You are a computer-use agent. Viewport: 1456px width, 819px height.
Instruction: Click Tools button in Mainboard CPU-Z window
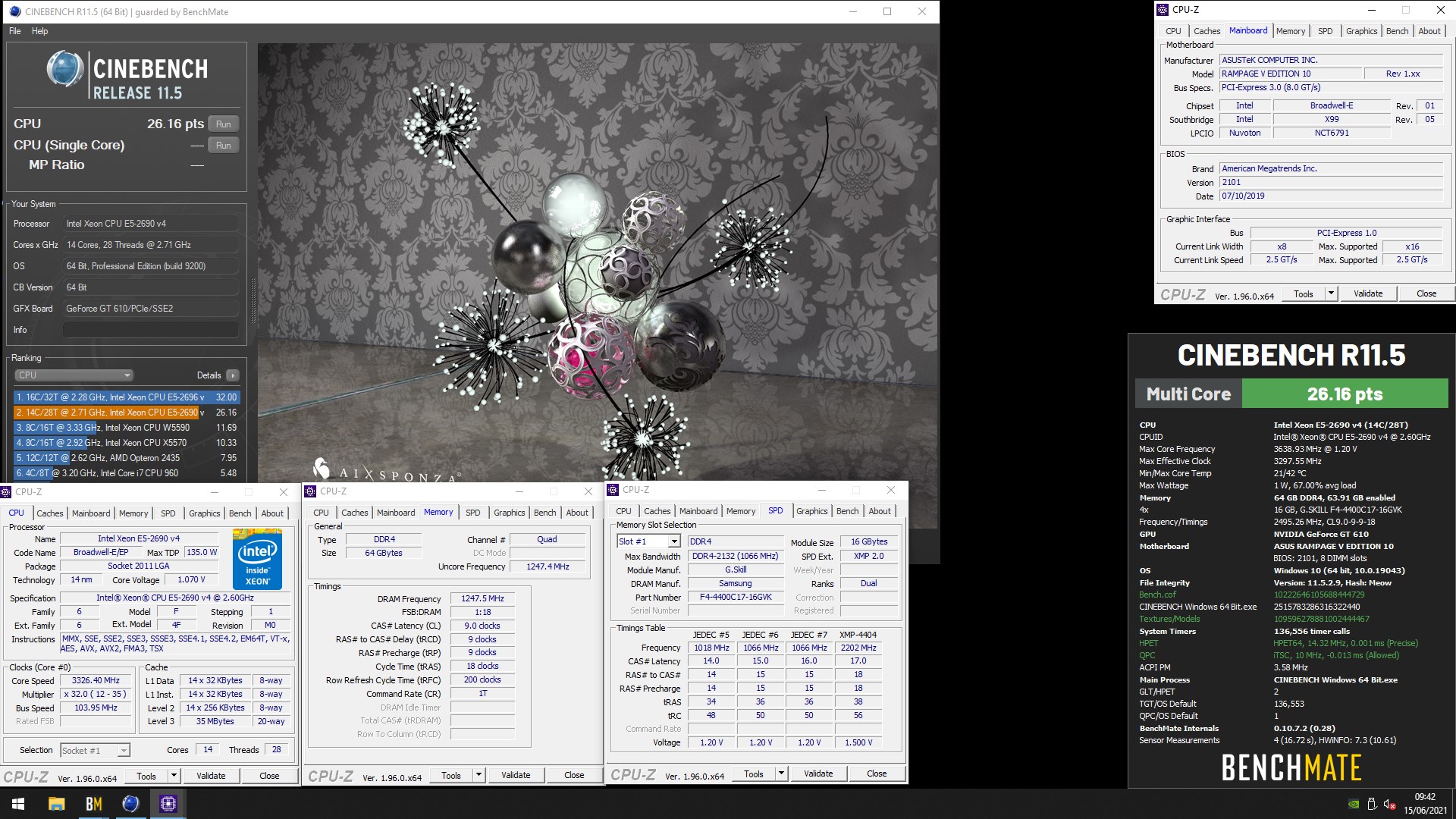tap(1304, 293)
